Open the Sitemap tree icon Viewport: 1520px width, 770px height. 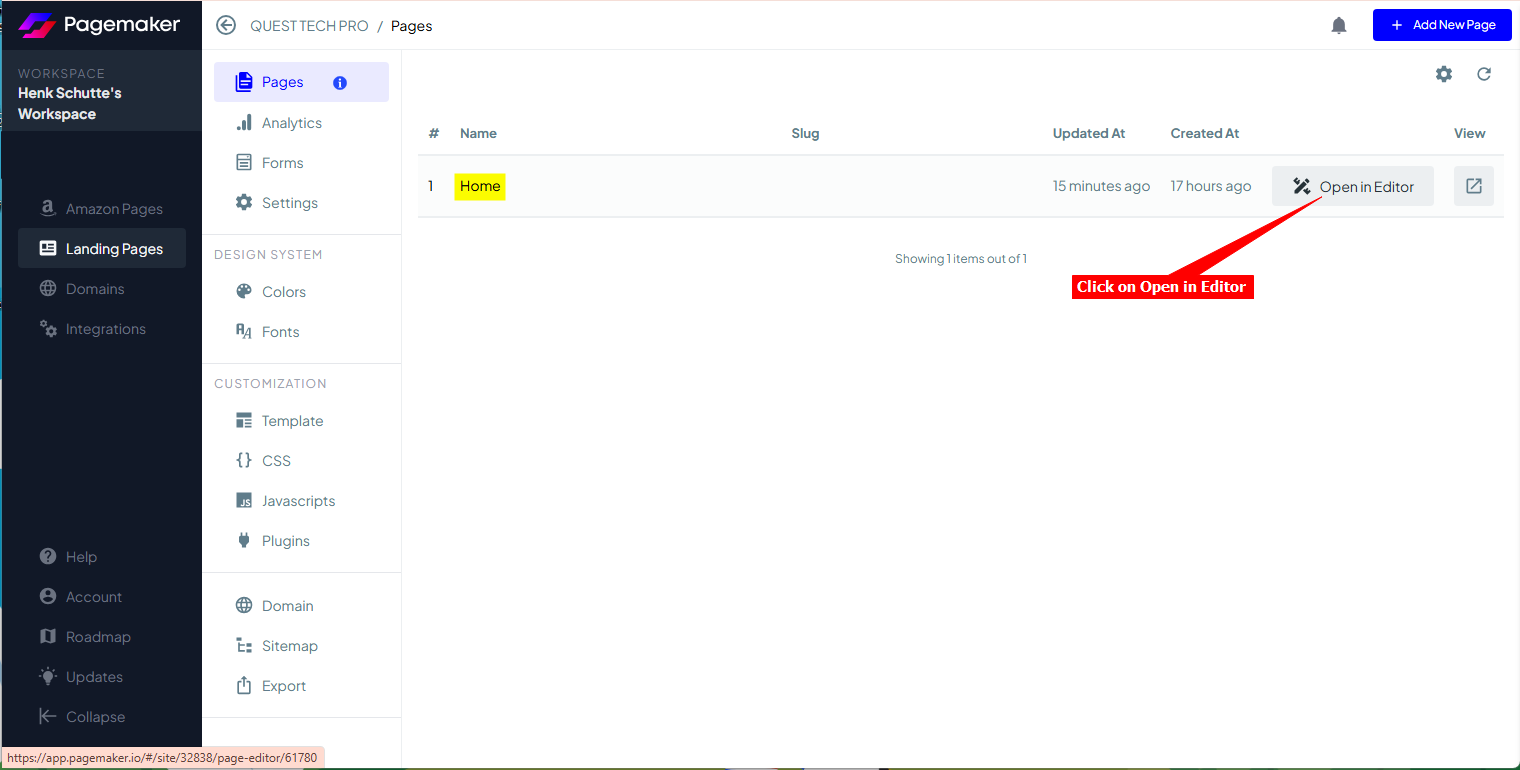point(244,646)
